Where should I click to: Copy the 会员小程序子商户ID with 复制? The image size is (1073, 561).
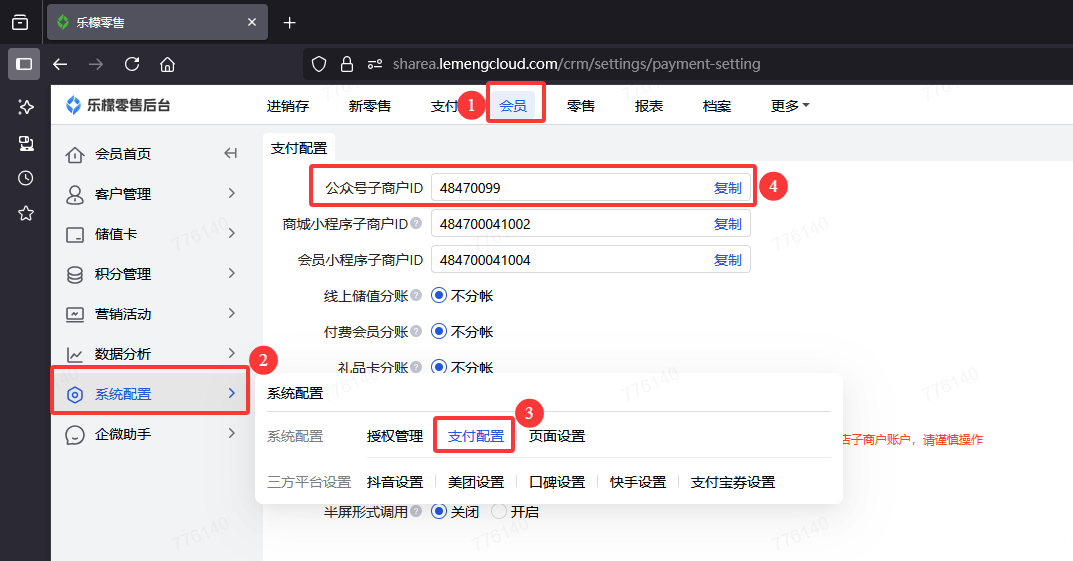[727, 260]
